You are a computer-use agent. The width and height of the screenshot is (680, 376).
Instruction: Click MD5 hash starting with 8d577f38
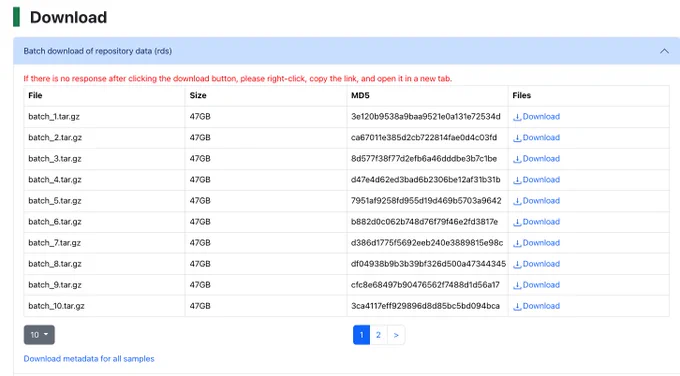click(424, 159)
